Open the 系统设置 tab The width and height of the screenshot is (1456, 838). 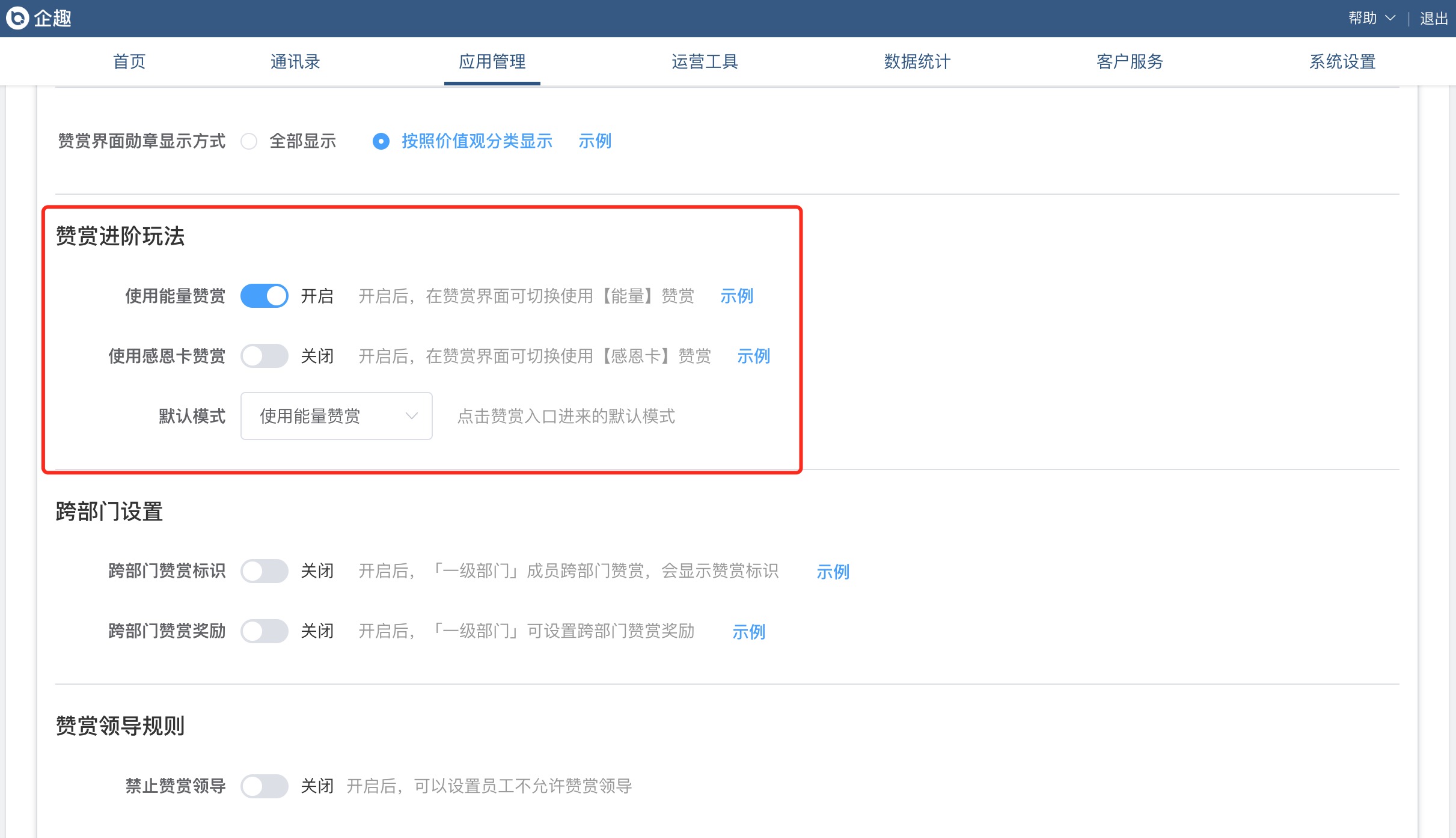pyautogui.click(x=1342, y=61)
